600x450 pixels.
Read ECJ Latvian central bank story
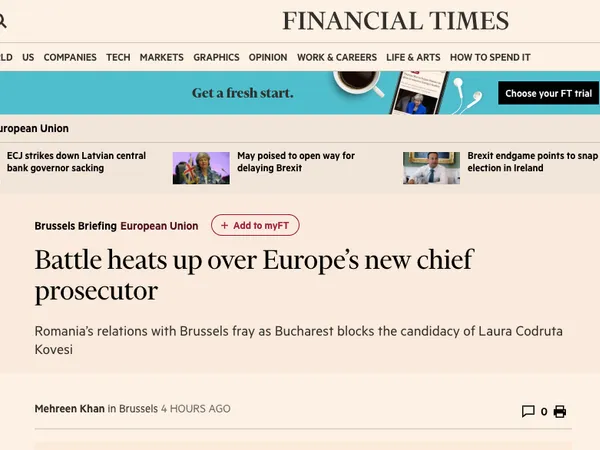[76, 162]
